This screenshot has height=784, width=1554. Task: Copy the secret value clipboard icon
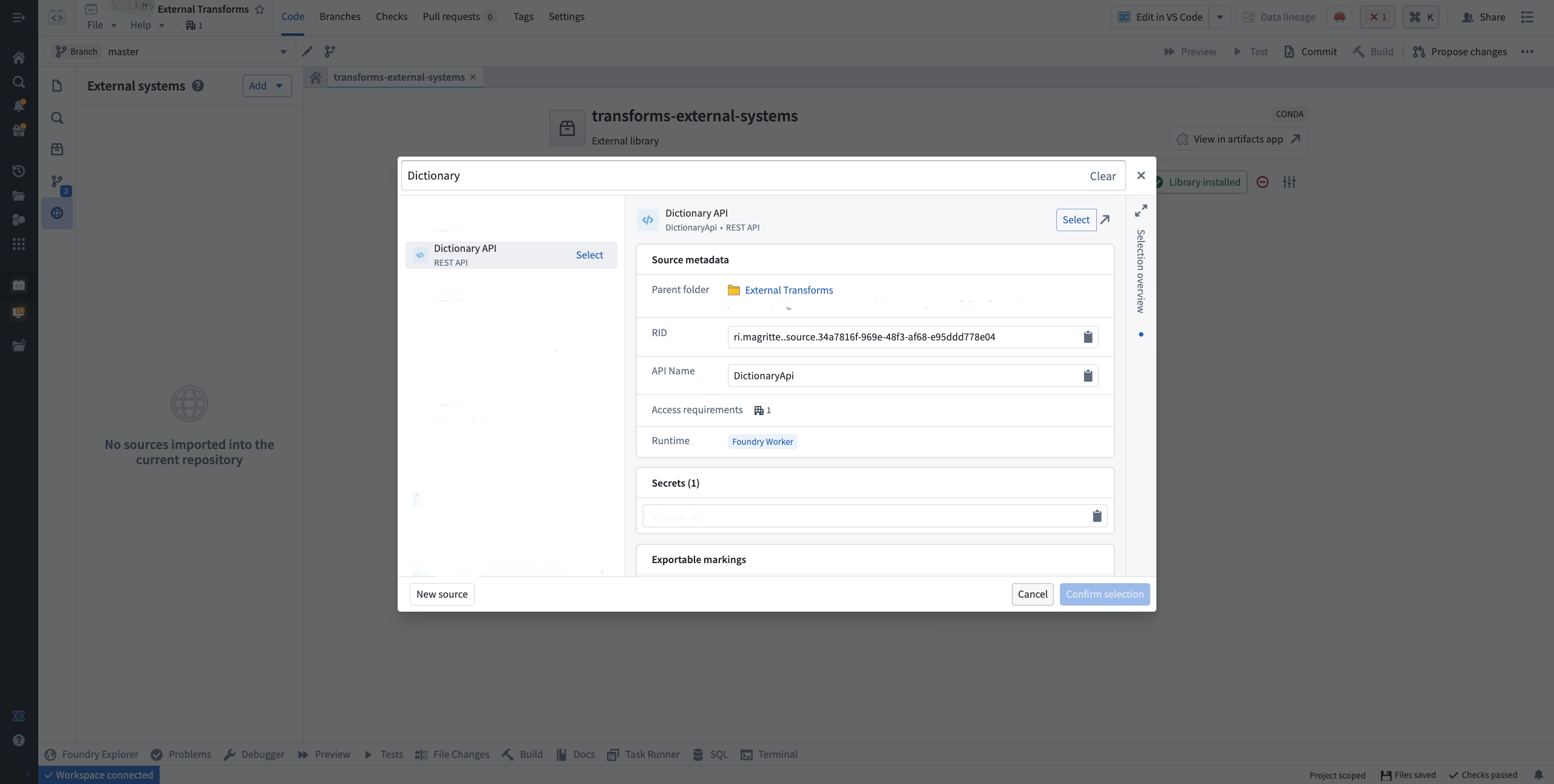[x=1097, y=516]
